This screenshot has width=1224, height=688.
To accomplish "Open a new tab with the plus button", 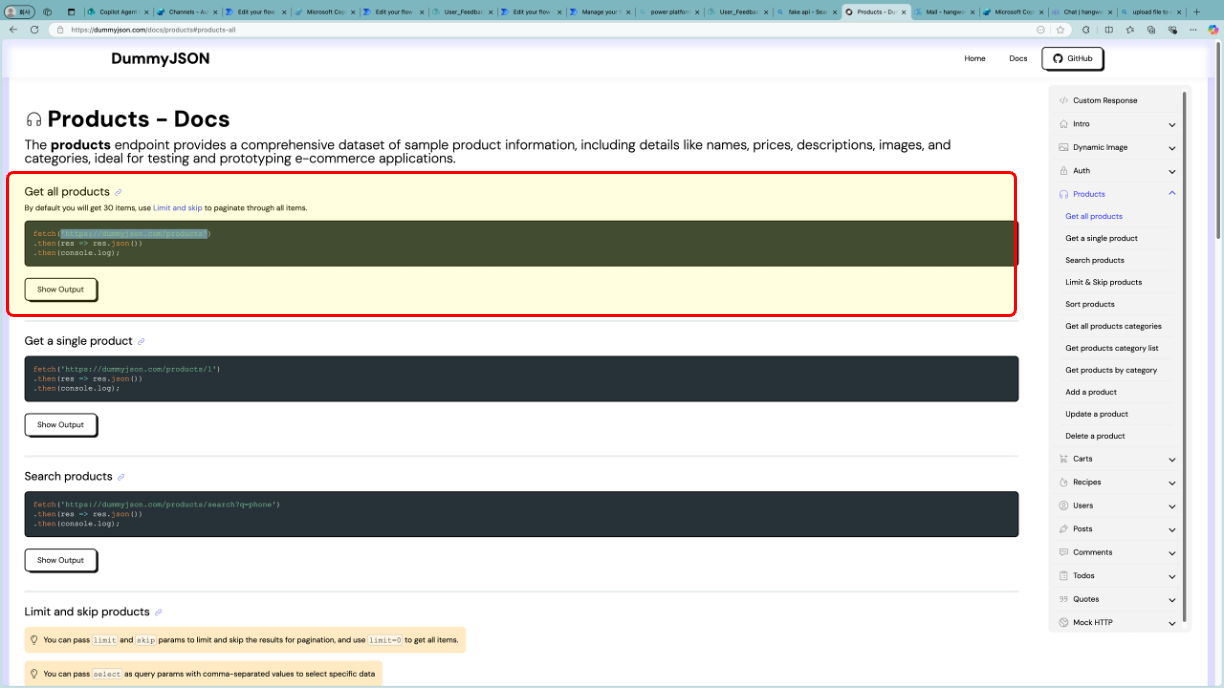I will point(1196,12).
